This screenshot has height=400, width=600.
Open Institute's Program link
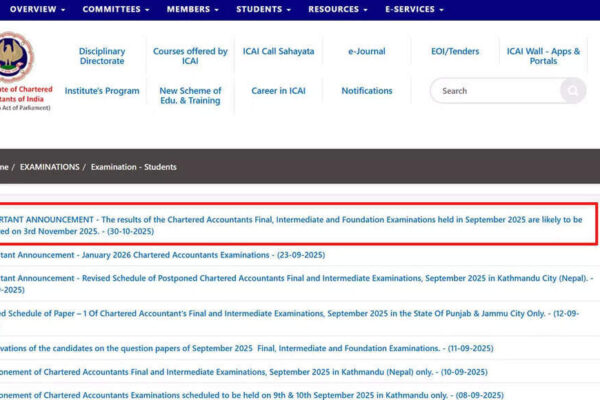(x=102, y=91)
